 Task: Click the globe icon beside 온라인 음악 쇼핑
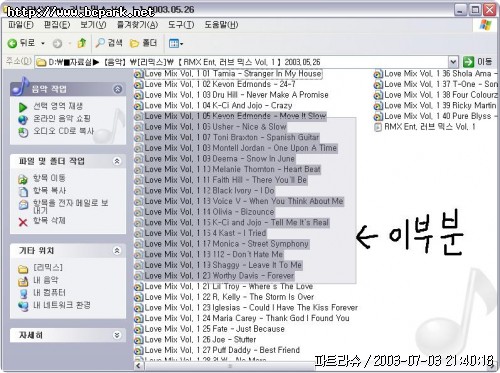pyautogui.click(x=23, y=120)
